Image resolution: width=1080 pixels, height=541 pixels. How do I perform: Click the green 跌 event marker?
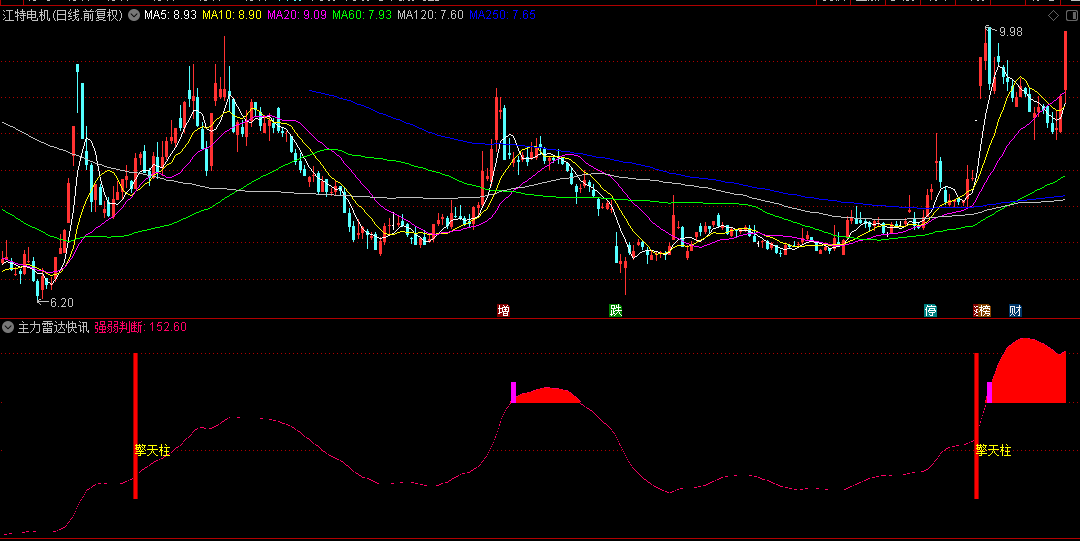(616, 311)
